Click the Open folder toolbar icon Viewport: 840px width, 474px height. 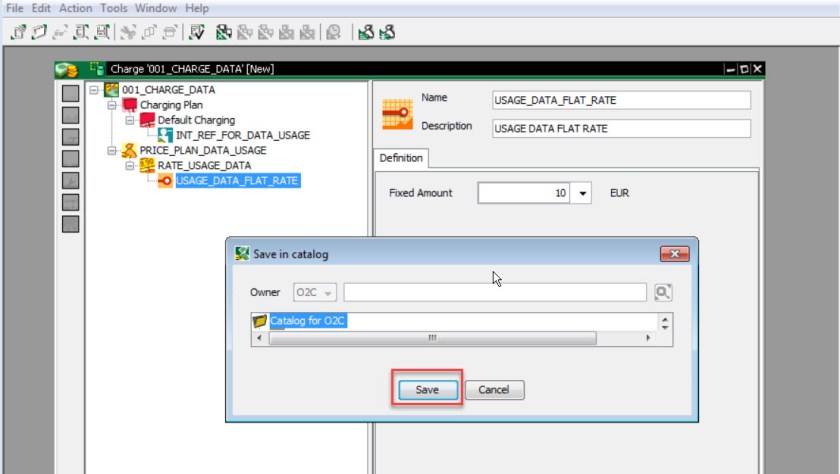click(x=39, y=32)
